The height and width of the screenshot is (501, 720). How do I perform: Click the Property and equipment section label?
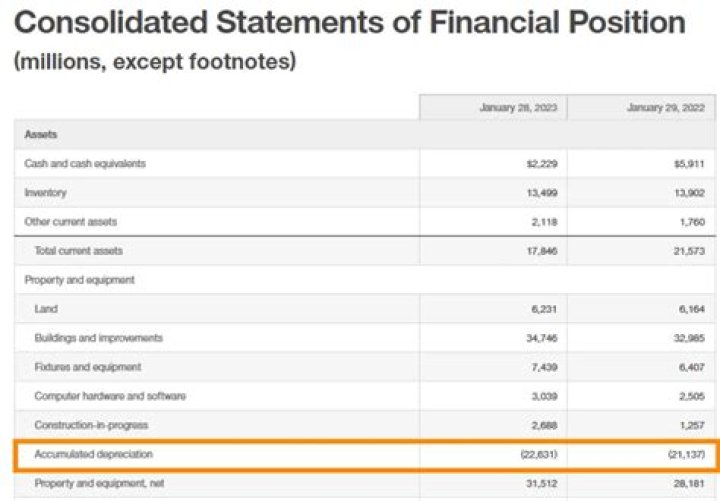pyautogui.click(x=79, y=280)
